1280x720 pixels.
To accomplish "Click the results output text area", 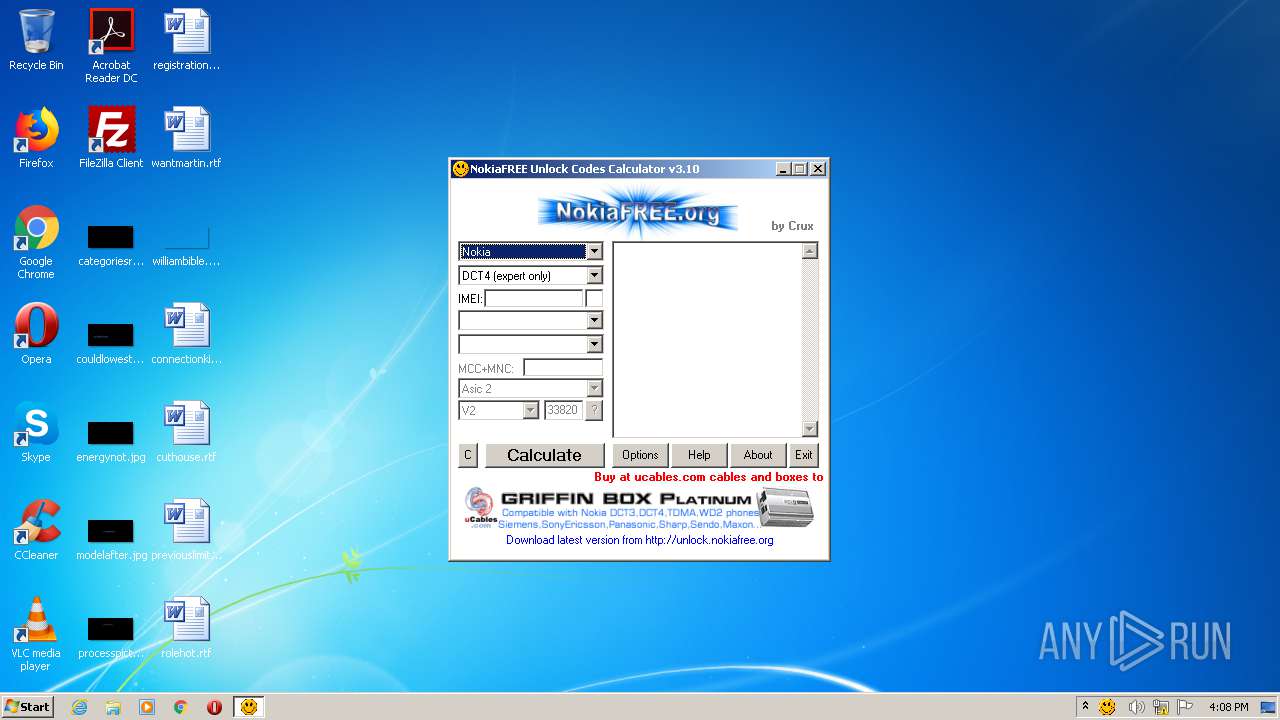I will pos(707,340).
